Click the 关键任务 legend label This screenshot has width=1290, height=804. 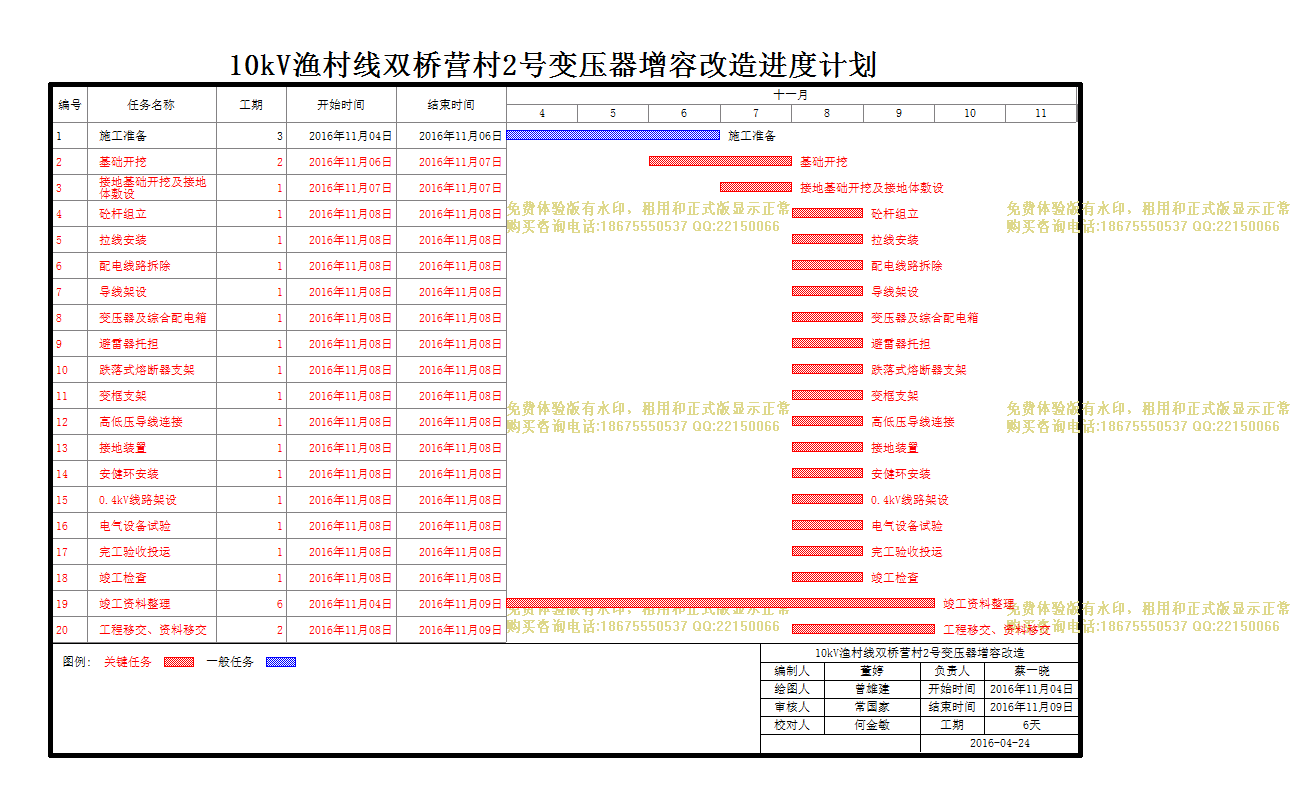128,662
